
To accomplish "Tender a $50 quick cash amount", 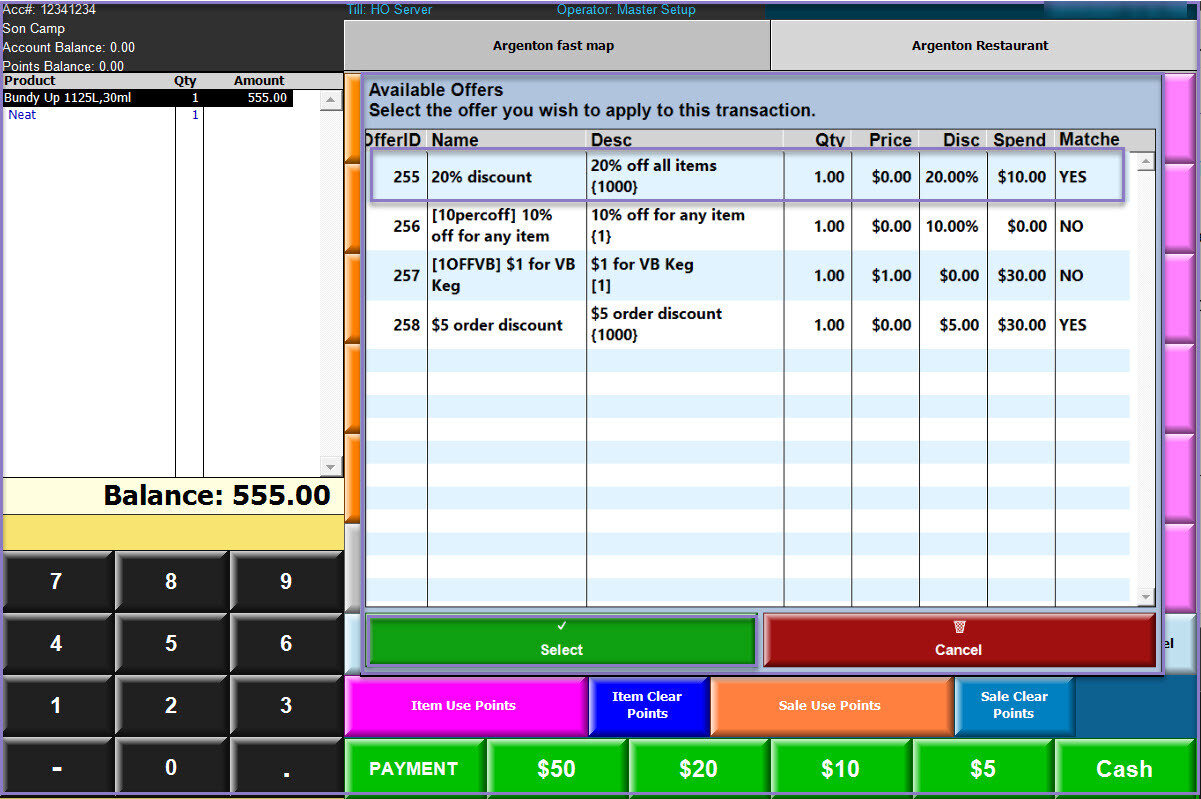I will pyautogui.click(x=556, y=768).
